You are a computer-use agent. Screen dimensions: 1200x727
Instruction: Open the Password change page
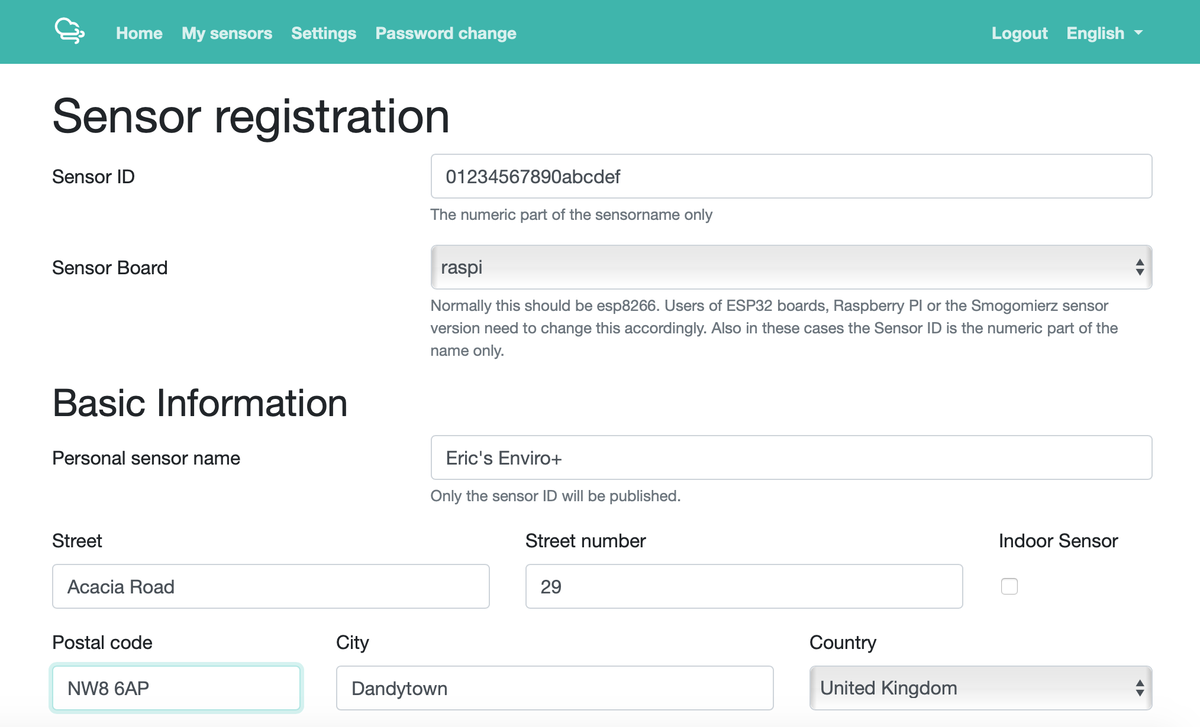pos(446,33)
